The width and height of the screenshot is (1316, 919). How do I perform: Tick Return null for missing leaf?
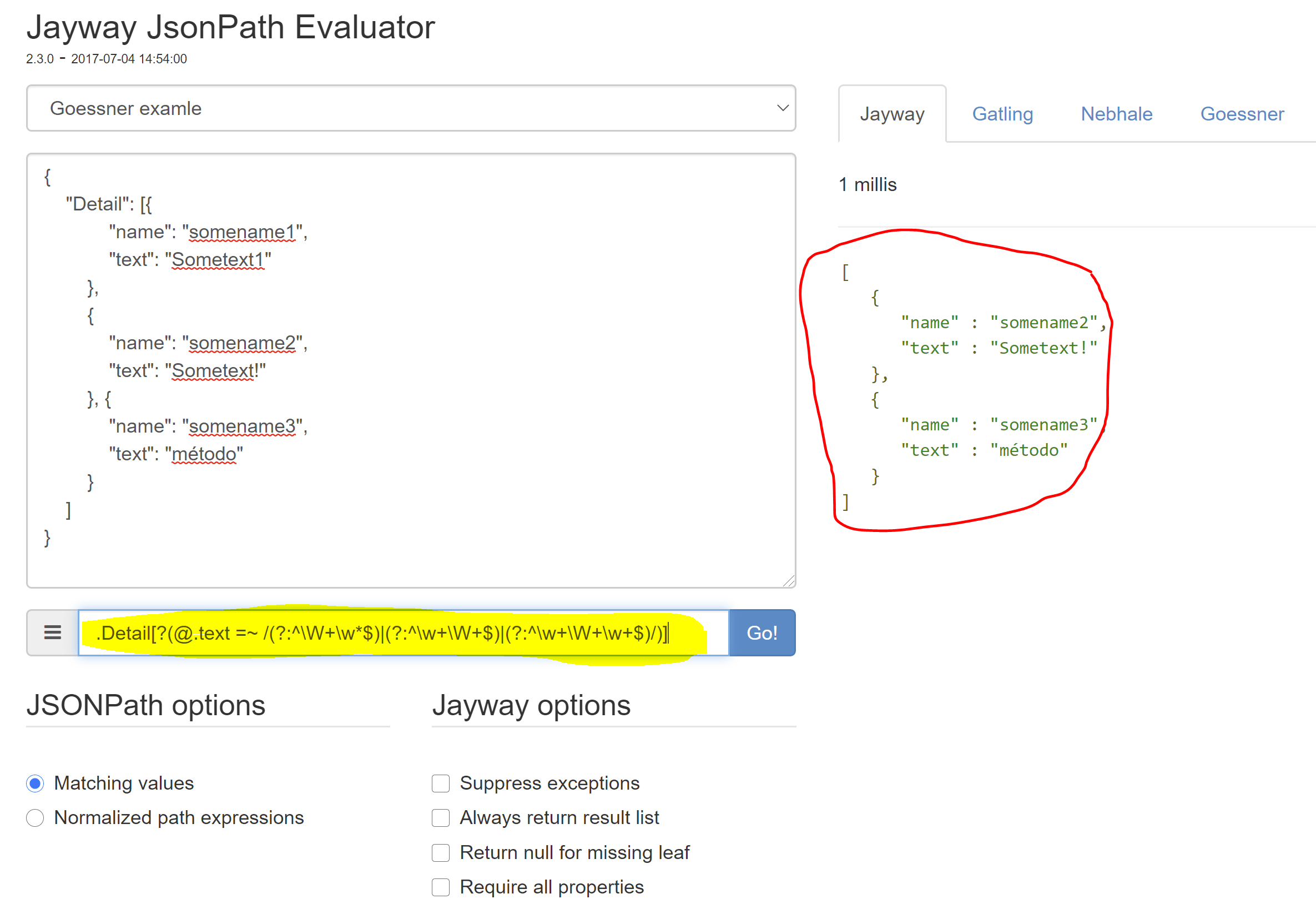coord(440,852)
